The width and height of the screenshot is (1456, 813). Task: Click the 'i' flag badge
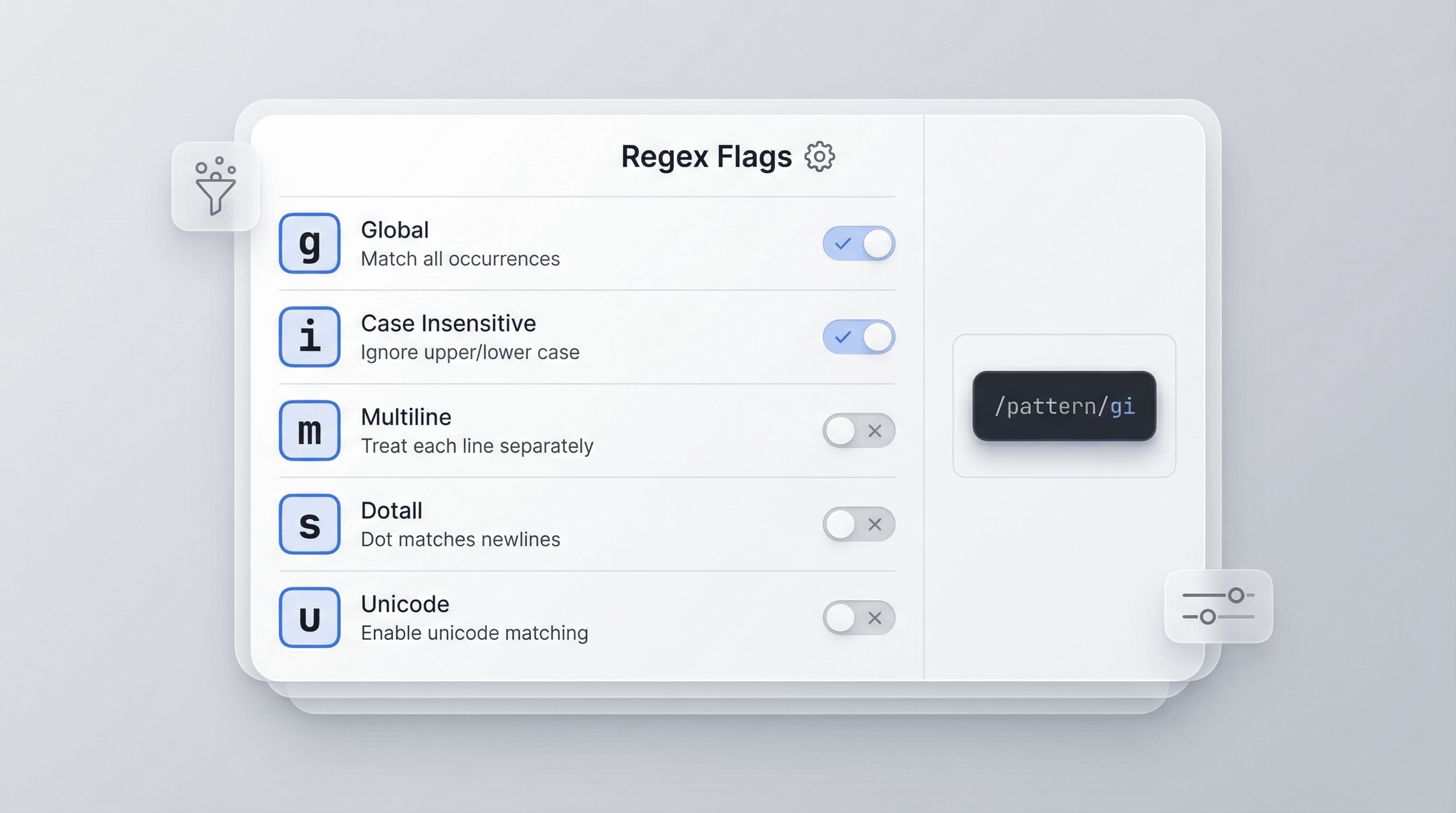(309, 337)
